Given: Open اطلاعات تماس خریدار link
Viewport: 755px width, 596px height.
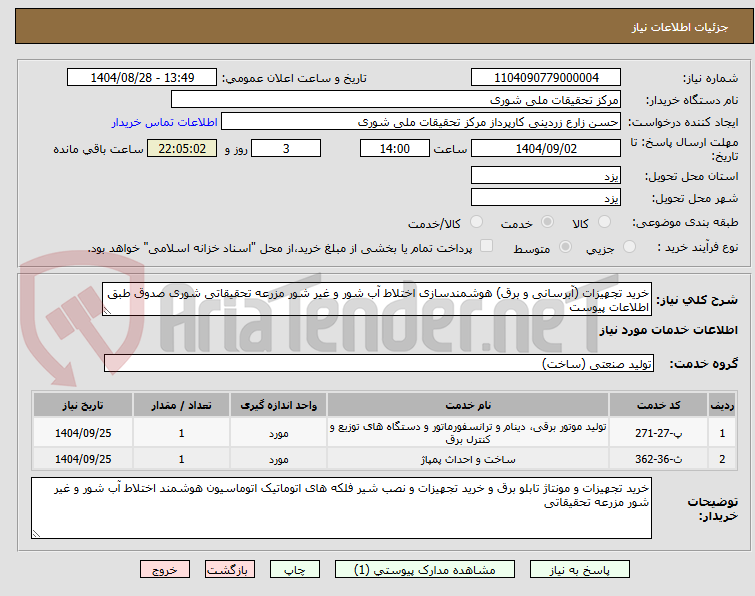Looking at the screenshot, I should point(165,122).
